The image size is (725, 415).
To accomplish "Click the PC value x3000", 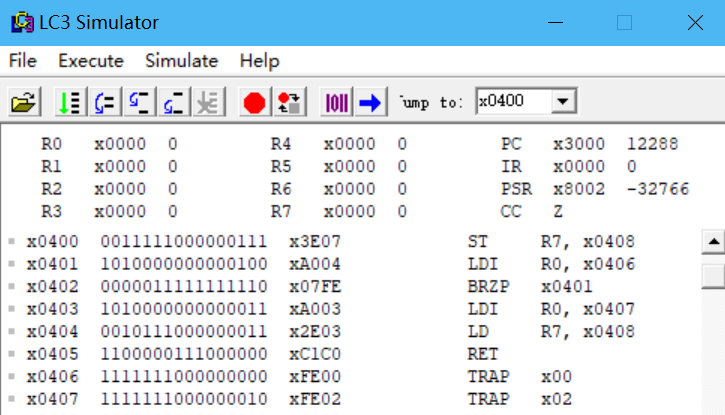I will [579, 144].
